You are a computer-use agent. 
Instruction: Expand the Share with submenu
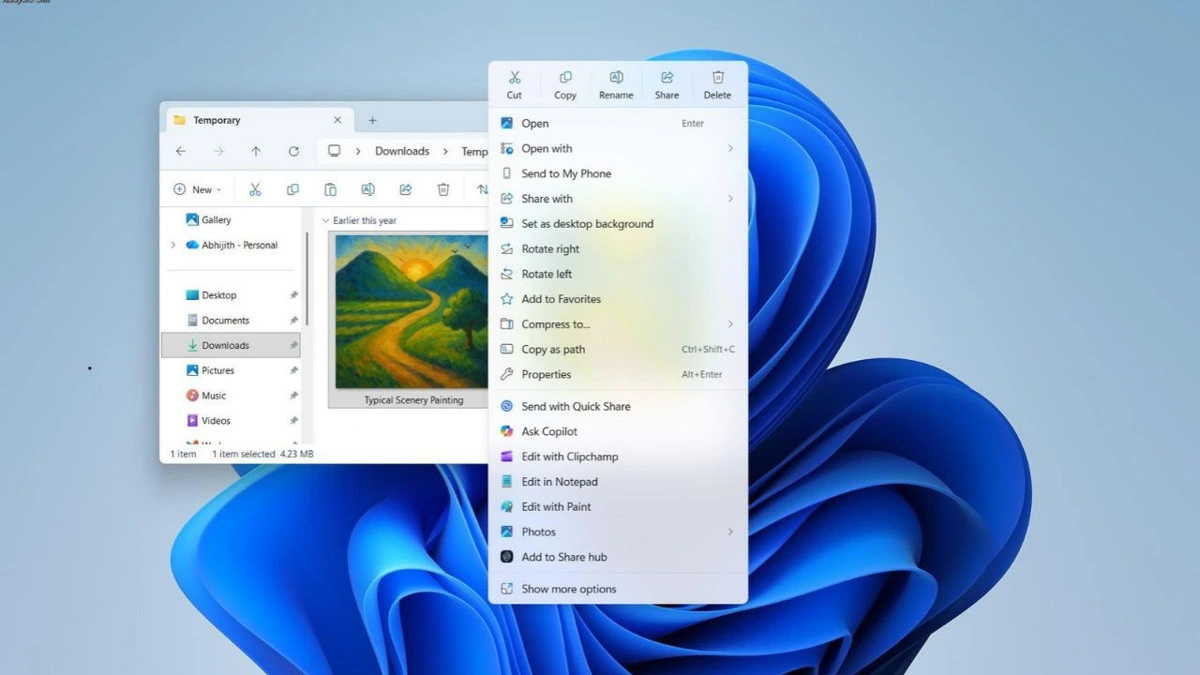(x=618, y=198)
